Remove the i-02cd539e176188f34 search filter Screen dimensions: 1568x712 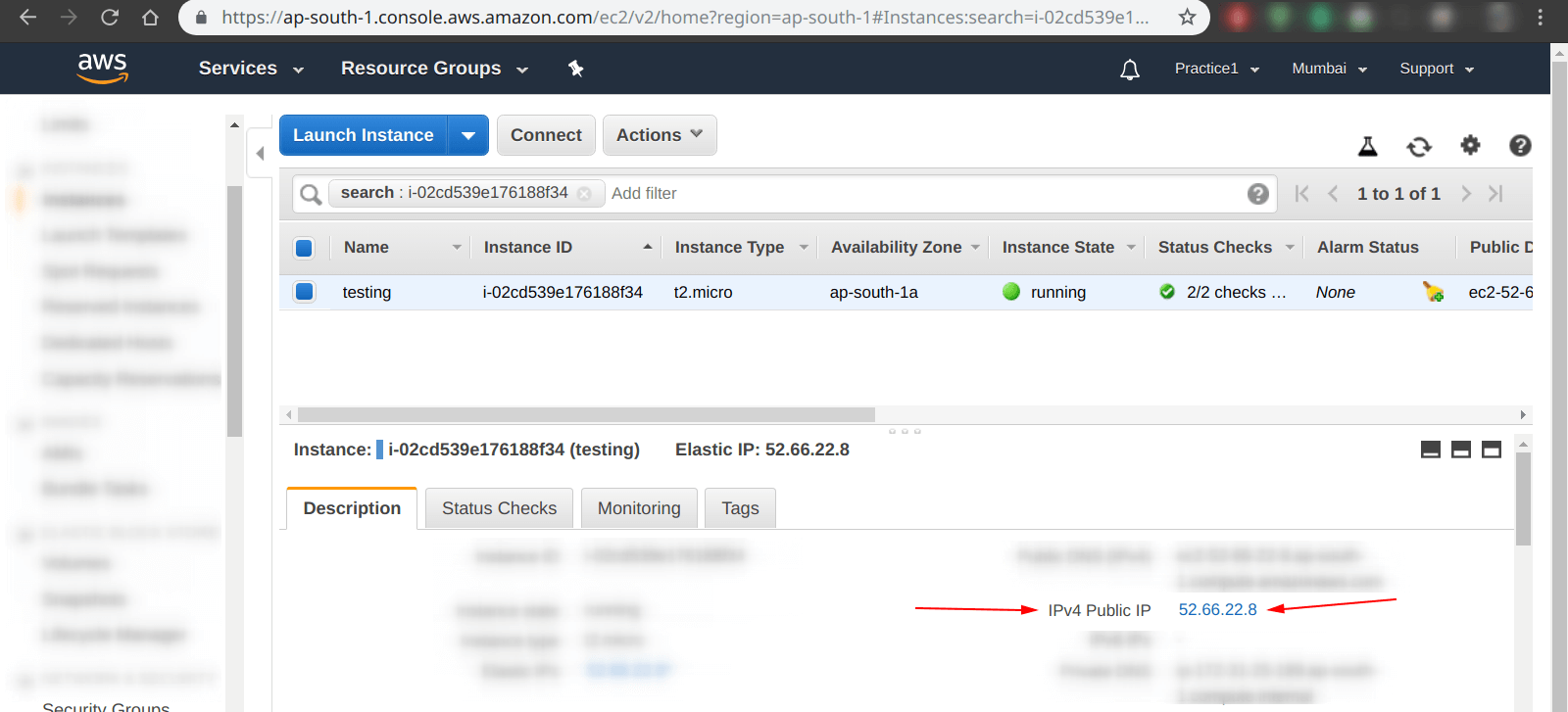click(x=584, y=193)
